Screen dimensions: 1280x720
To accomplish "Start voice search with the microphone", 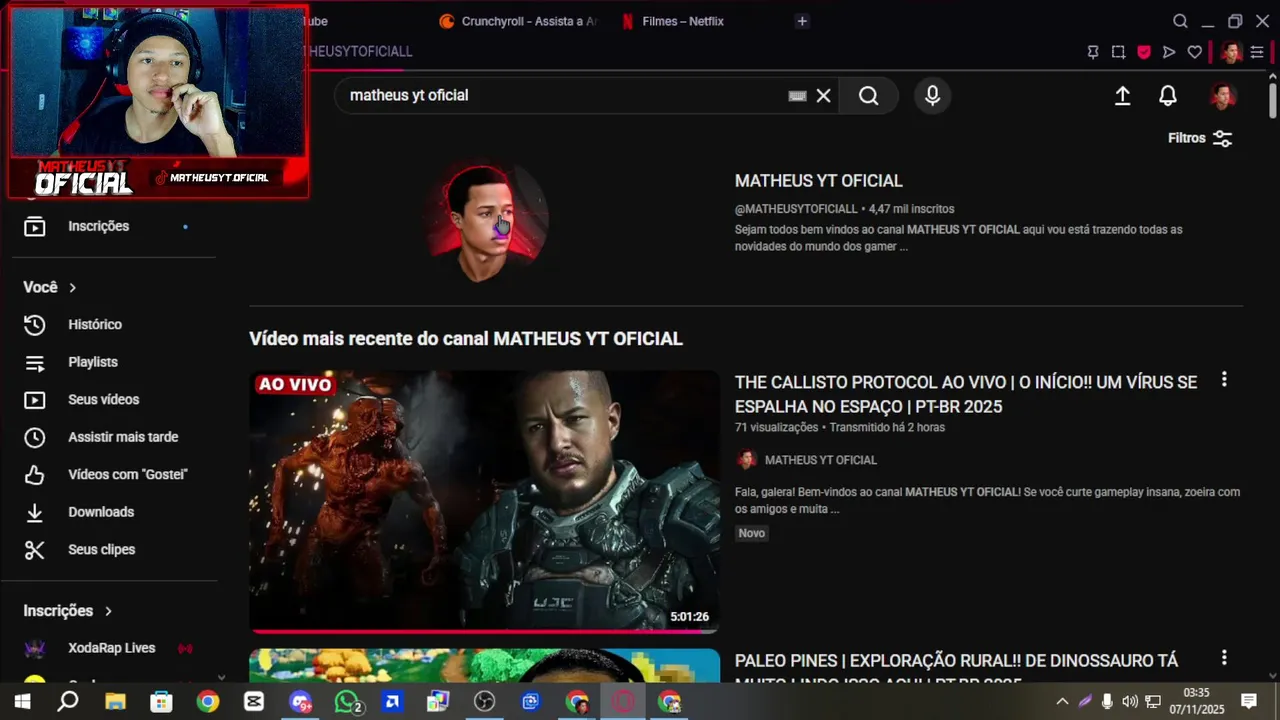I will (932, 95).
